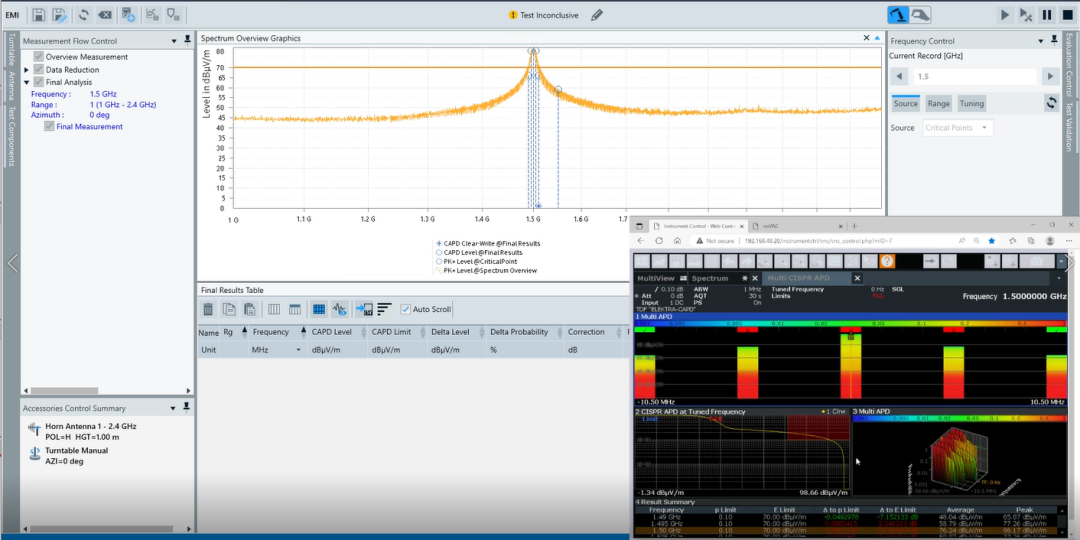Click the Test Inconclusive pencil edit icon

(597, 14)
